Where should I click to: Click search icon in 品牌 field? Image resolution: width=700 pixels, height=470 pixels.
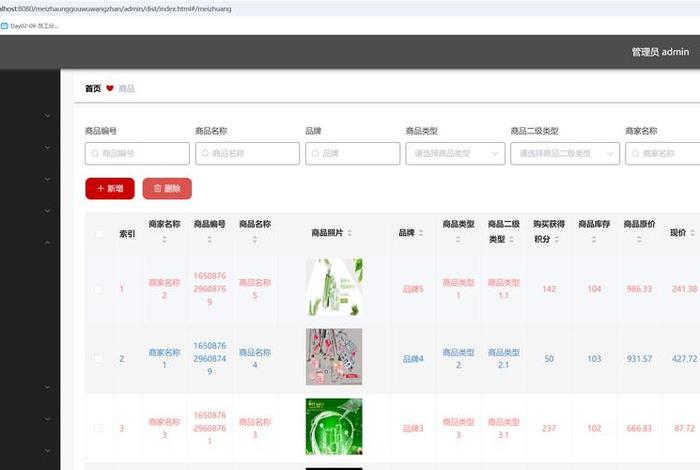(315, 154)
